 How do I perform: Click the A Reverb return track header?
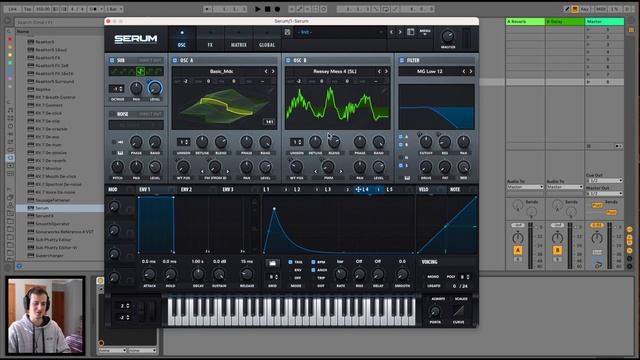525,21
